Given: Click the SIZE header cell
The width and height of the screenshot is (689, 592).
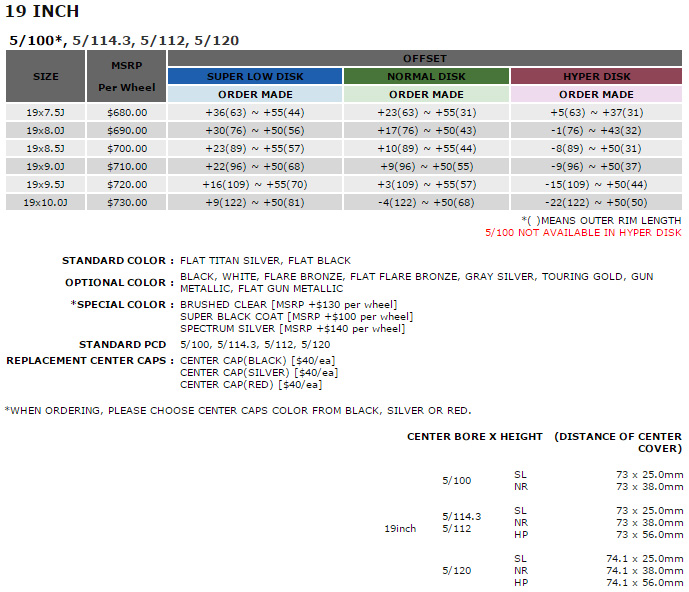Looking at the screenshot, I should 46,76.
